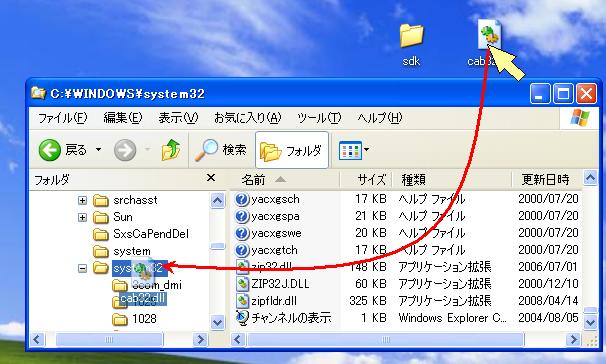Screen dimensions: 606x364
Task: Select the チャンネルの表示 shortcut icon
Action: [242, 318]
